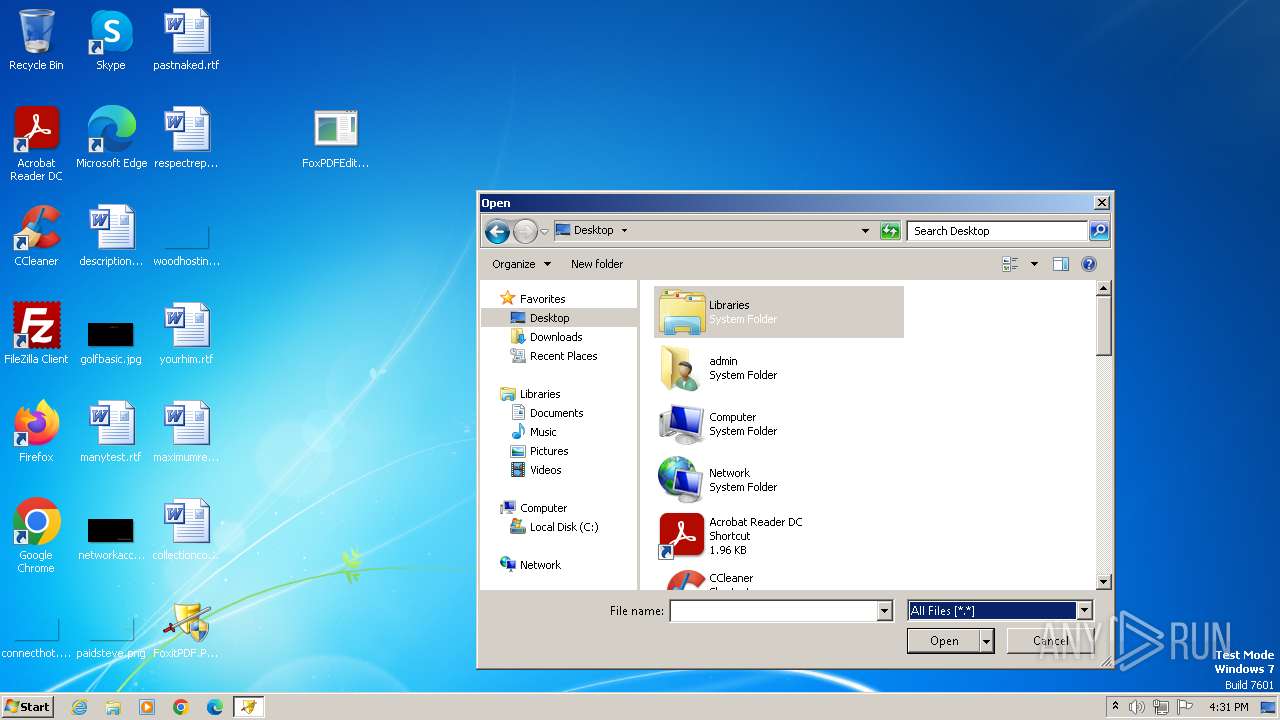The height and width of the screenshot is (720, 1280).
Task: Click the Cancel button
Action: [x=1050, y=641]
